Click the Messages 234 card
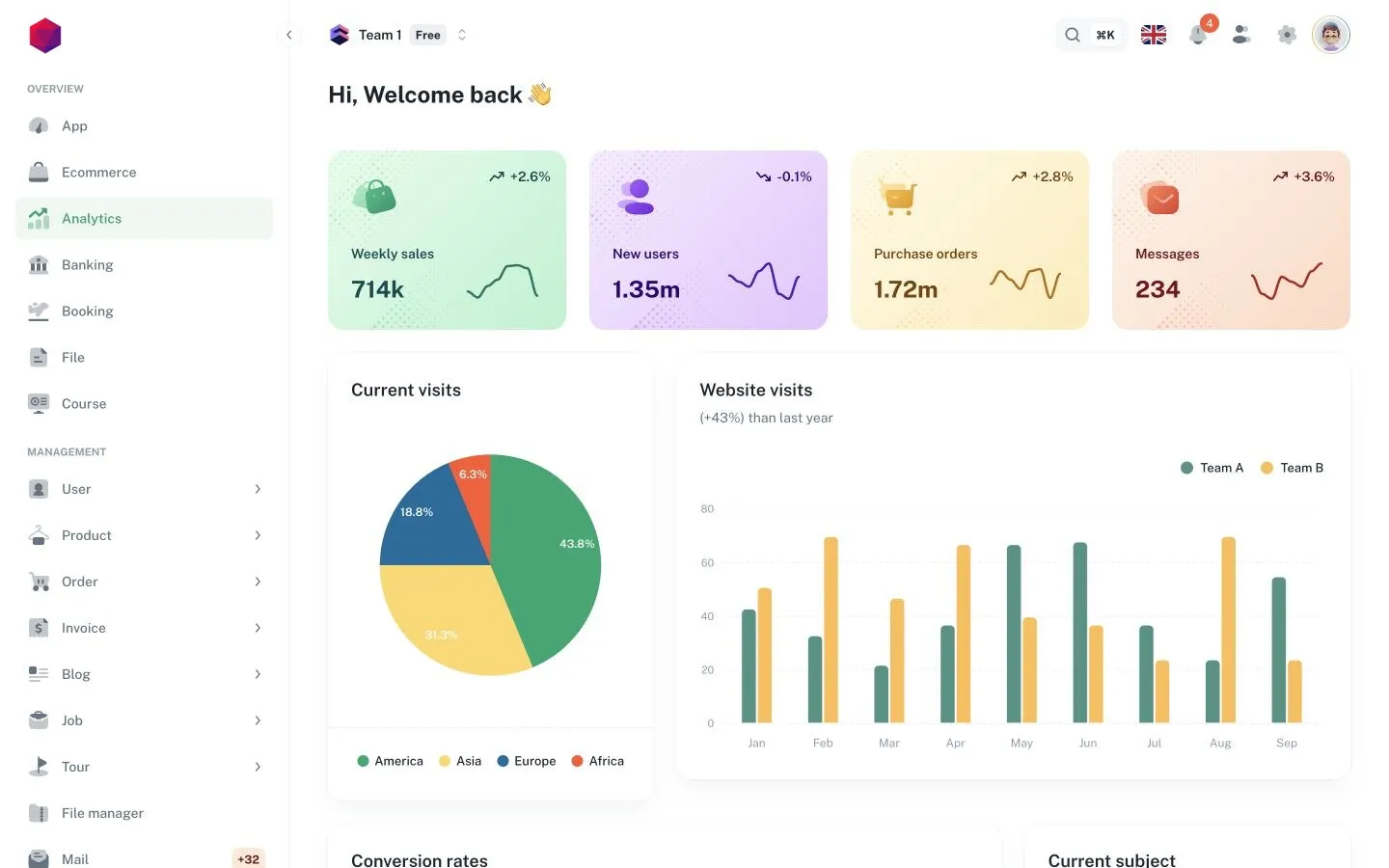 pos(1231,240)
